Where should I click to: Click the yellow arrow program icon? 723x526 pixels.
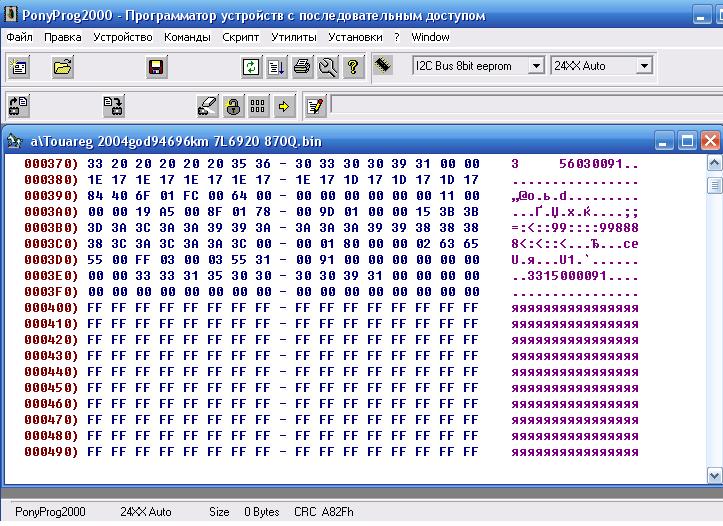coord(284,106)
